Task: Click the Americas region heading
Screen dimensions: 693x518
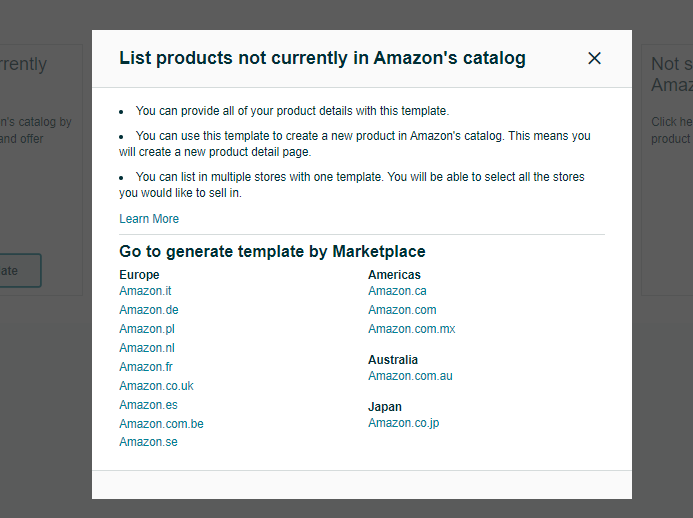Action: click(394, 274)
